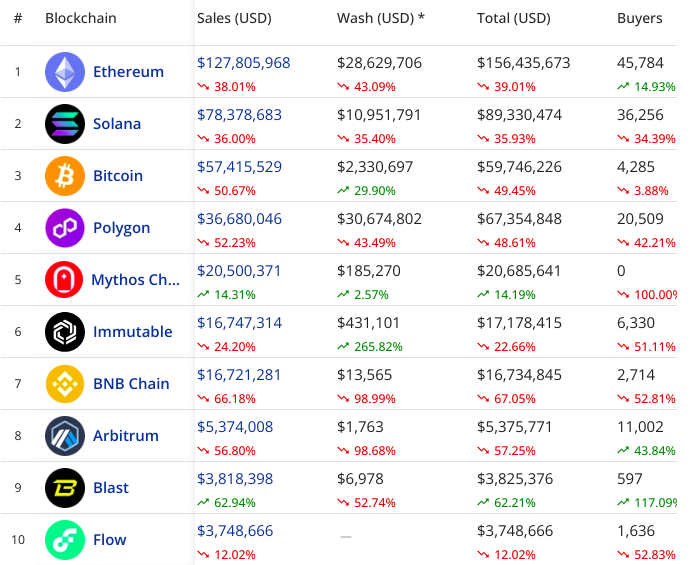Open the Mythos Ch... blockchain link
This screenshot has height=565, width=692.
point(135,280)
